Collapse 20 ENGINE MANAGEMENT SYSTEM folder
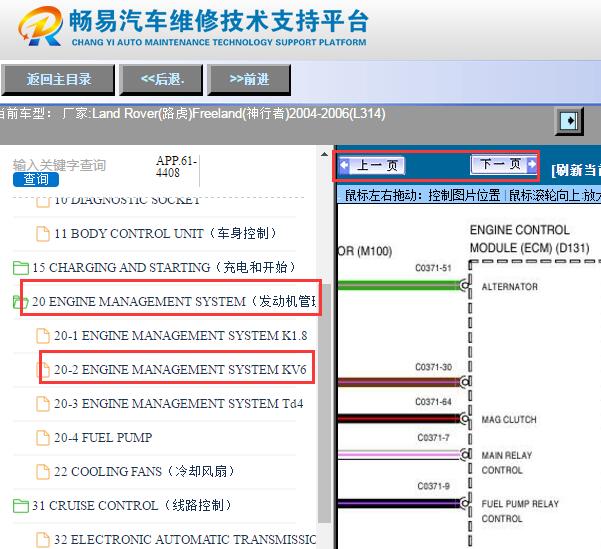This screenshot has height=549, width=601. pyautogui.click(x=174, y=301)
